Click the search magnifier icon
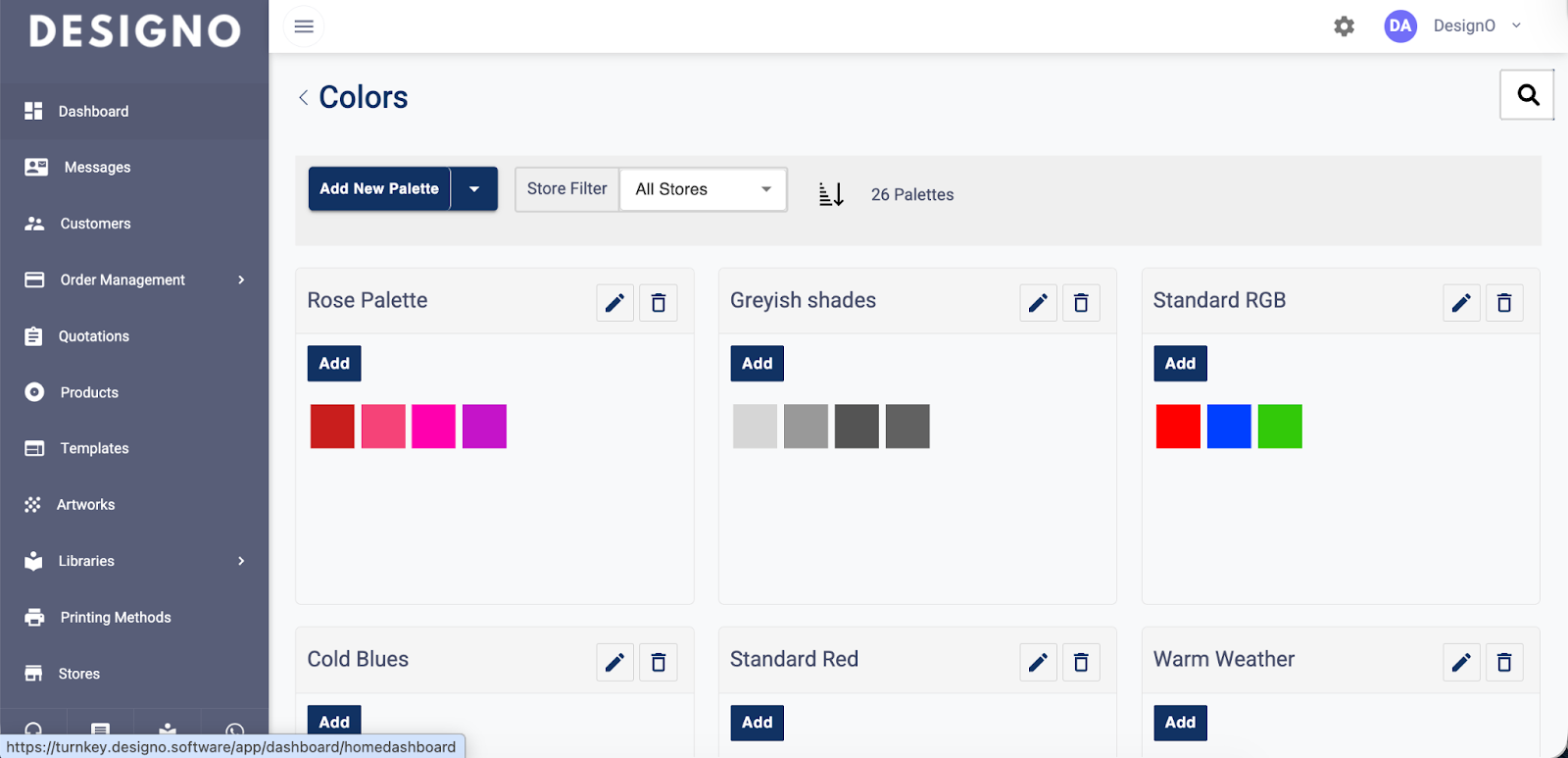The height and width of the screenshot is (758, 1568). [1527, 95]
